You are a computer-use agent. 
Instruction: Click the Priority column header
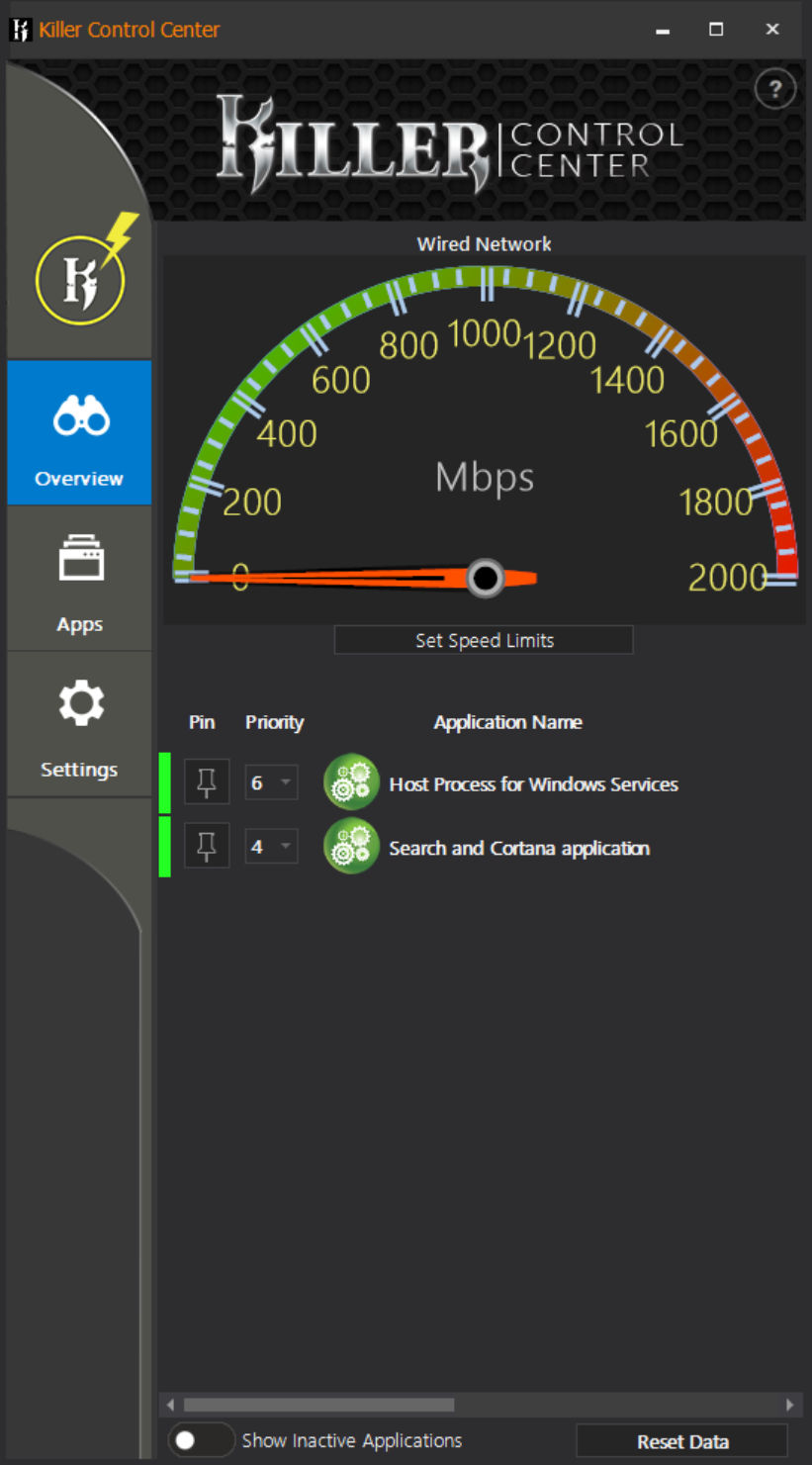pos(274,722)
